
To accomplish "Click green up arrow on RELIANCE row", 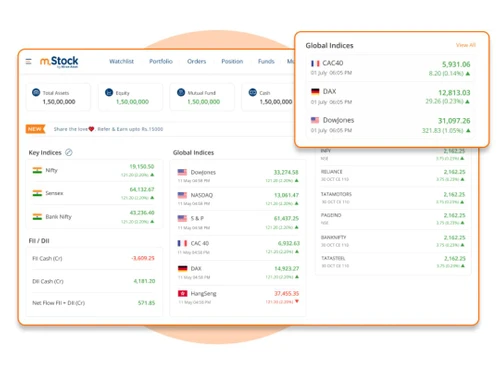I will (462, 179).
